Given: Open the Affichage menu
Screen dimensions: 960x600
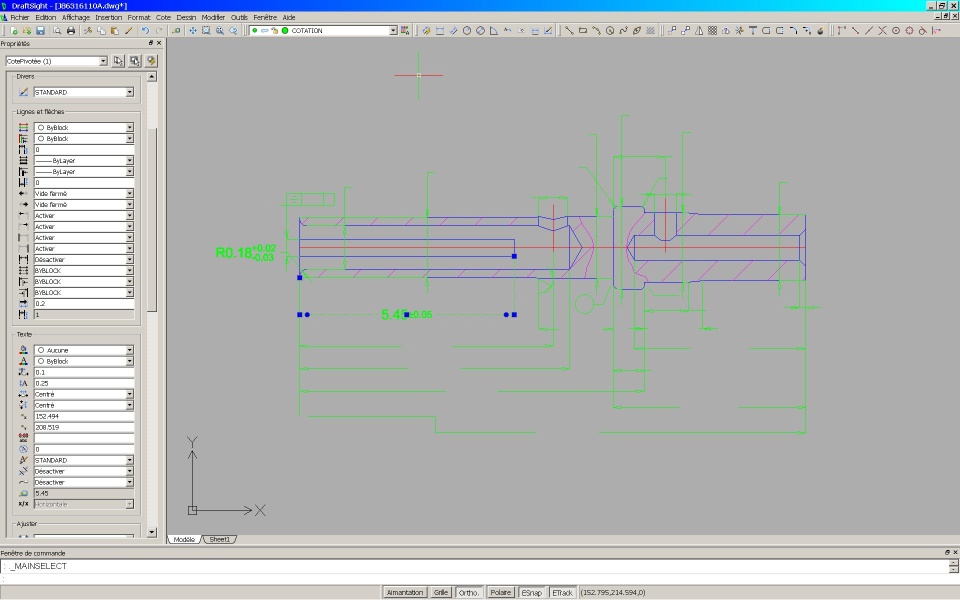Looking at the screenshot, I should [76, 18].
